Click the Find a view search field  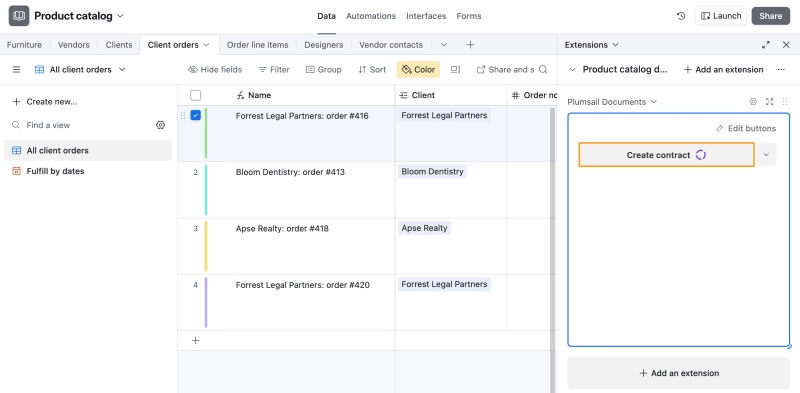[82, 125]
